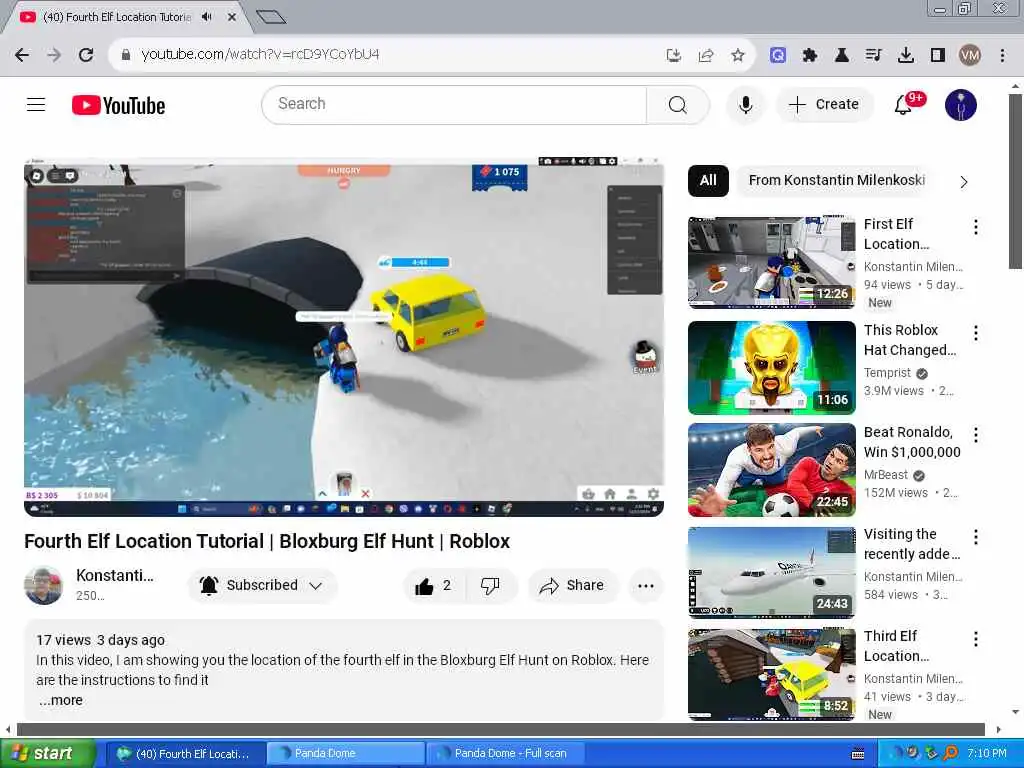Open This Roblox Hat Changed thumbnail
The height and width of the screenshot is (768, 1024).
pos(771,368)
